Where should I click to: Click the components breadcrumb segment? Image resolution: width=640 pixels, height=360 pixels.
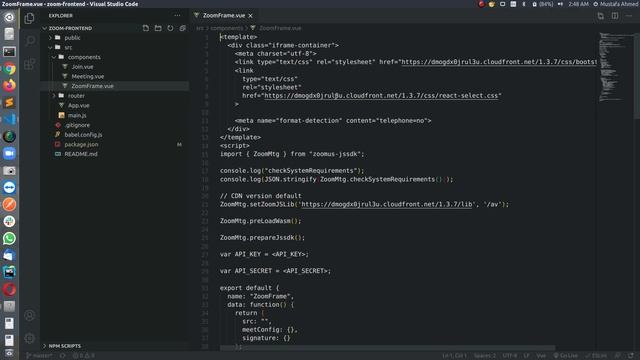[227, 28]
